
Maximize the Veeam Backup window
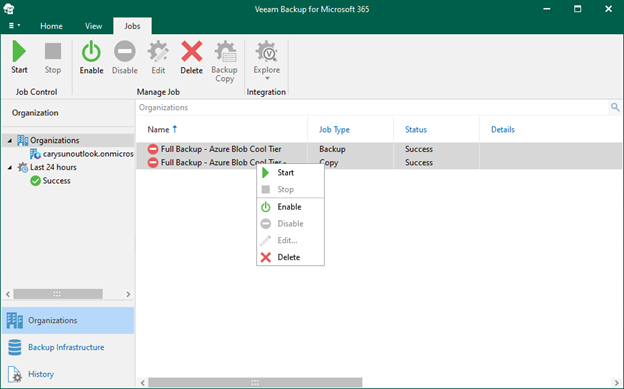pyautogui.click(x=577, y=9)
